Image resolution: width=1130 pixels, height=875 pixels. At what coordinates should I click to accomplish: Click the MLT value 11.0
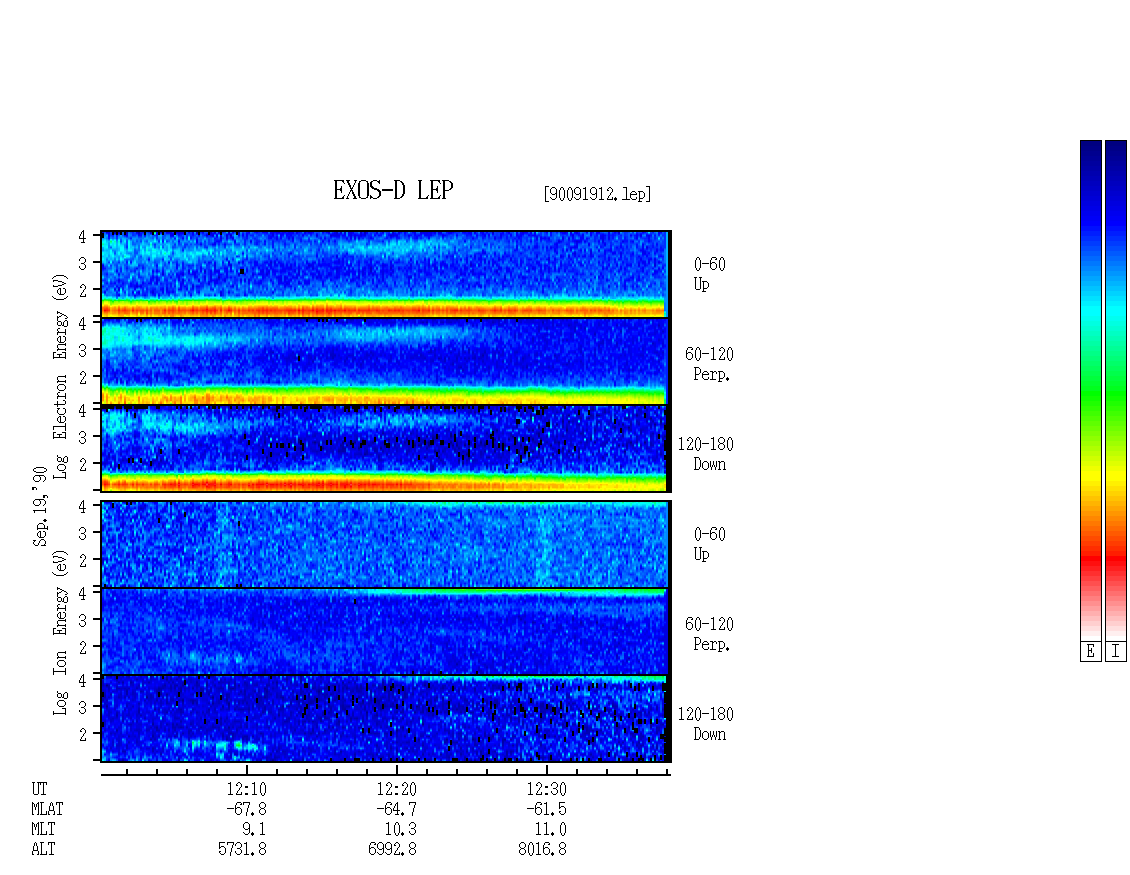click(550, 830)
